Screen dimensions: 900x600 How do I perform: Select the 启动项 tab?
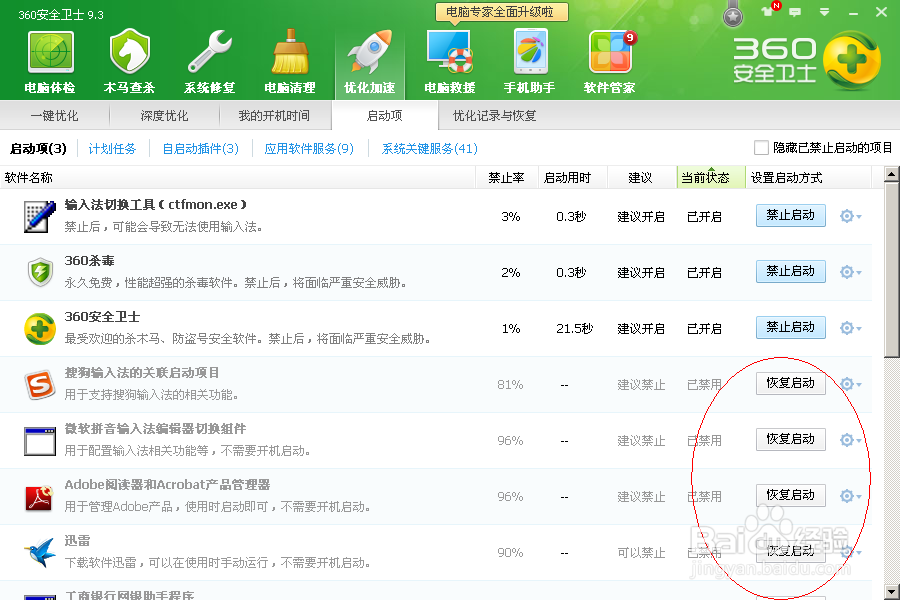385,115
